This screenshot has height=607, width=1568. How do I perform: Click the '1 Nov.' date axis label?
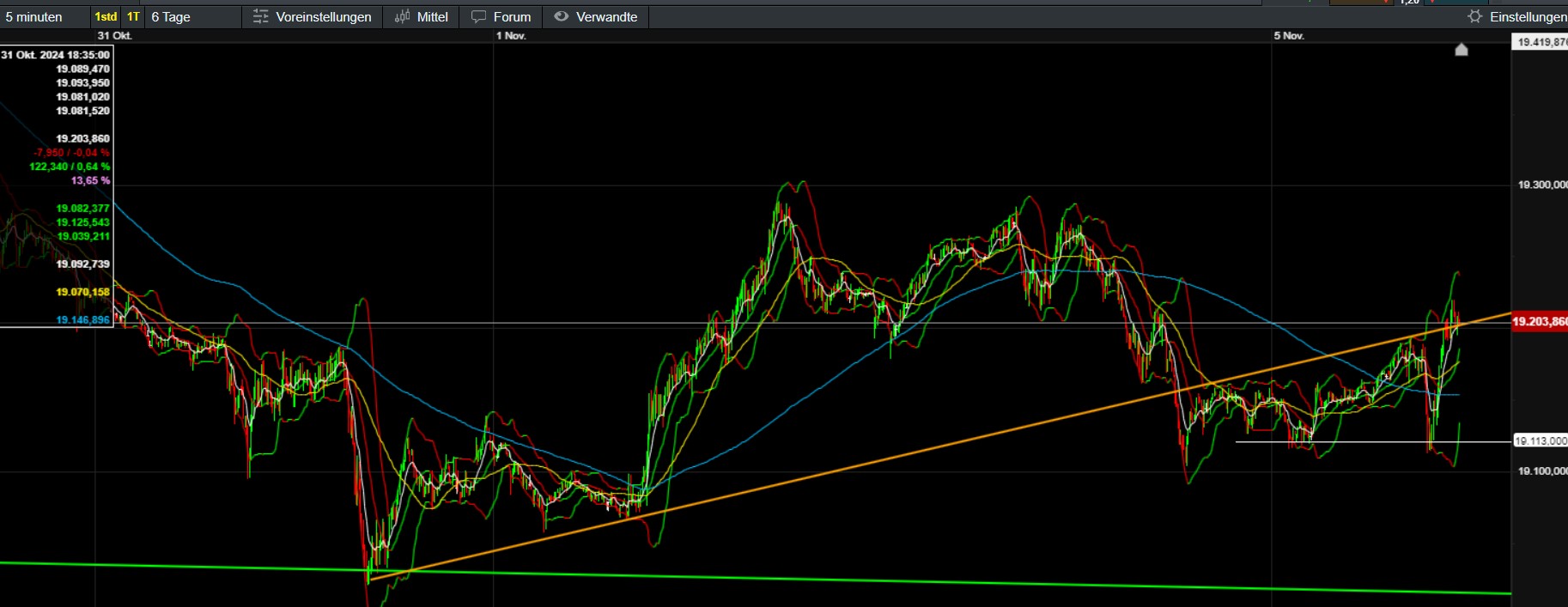(511, 36)
